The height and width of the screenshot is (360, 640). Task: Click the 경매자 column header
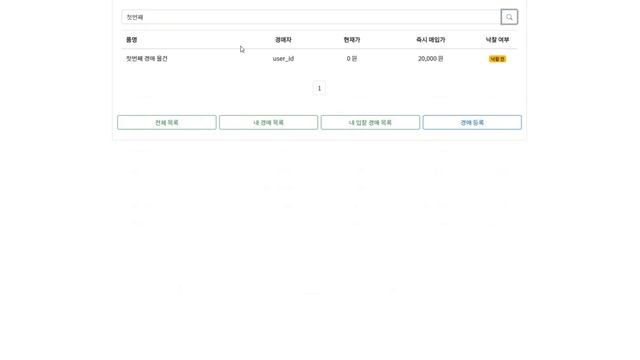pyautogui.click(x=283, y=40)
